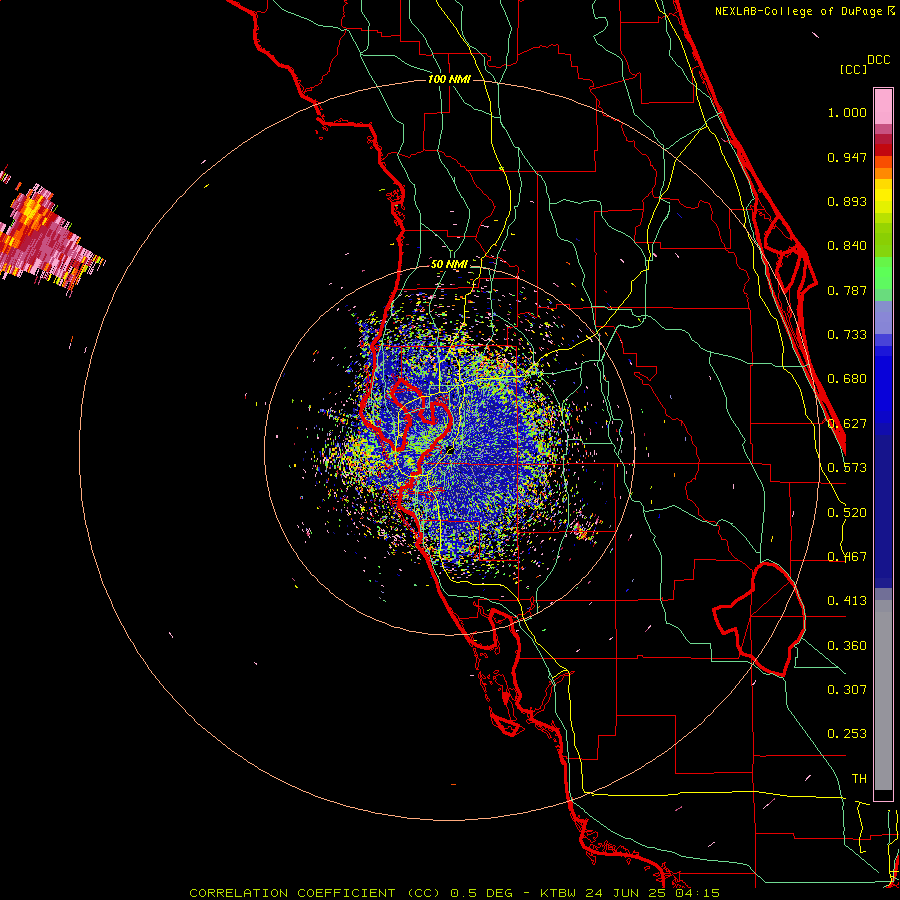900x900 pixels.
Task: Click the 0.5 DEG elevation text
Action: pyautogui.click(x=482, y=893)
